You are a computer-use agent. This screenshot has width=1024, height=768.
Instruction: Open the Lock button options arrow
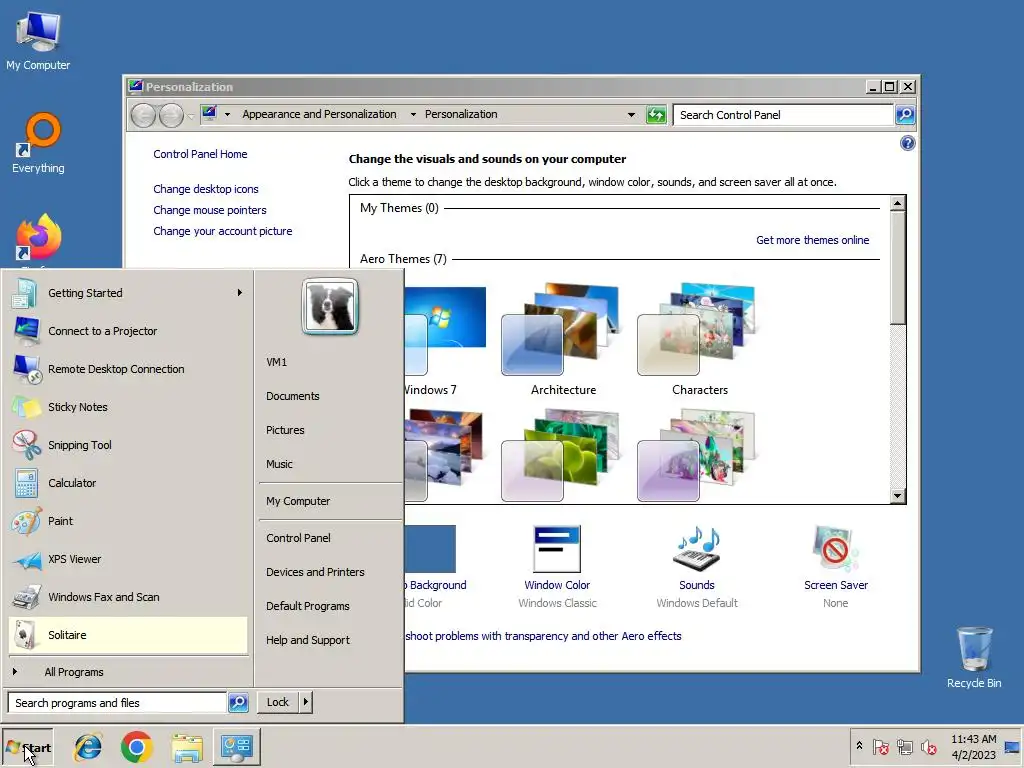(306, 703)
